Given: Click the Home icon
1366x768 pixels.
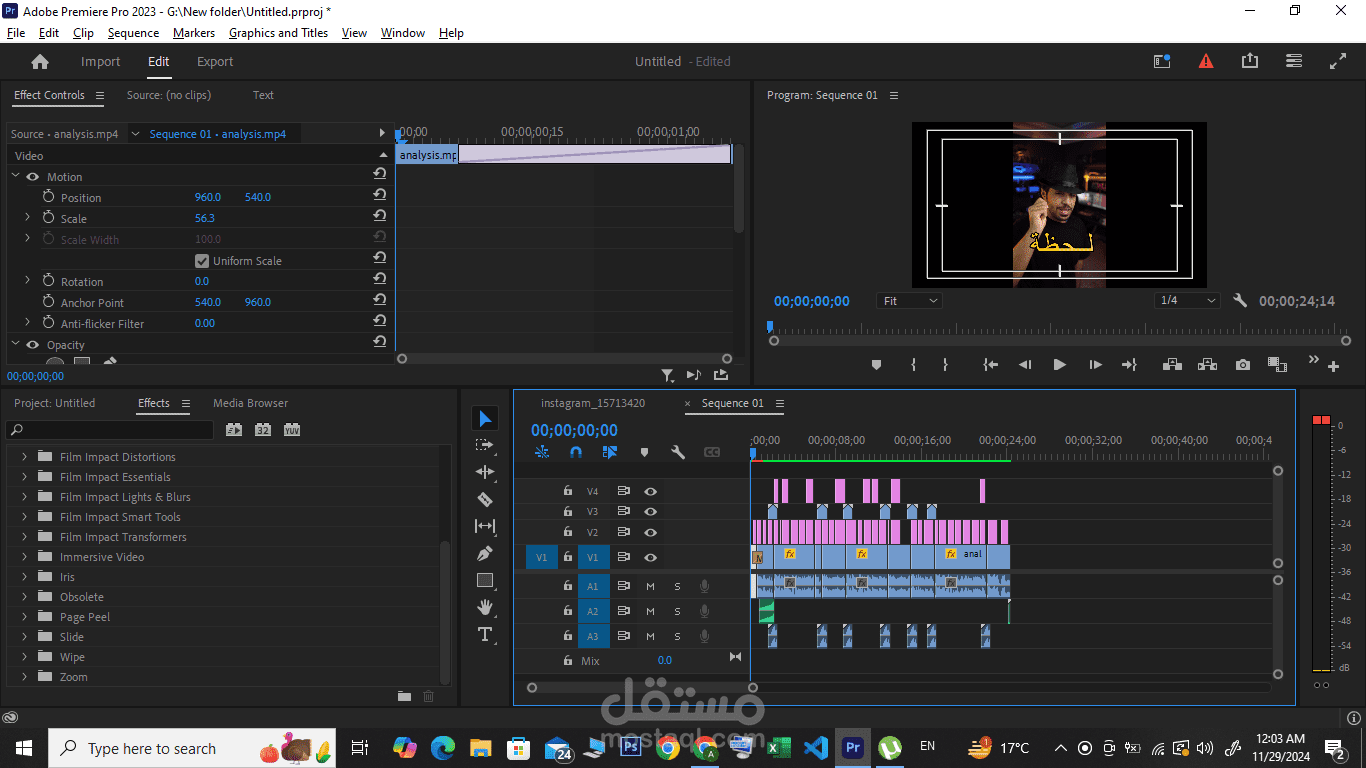Looking at the screenshot, I should (x=40, y=62).
